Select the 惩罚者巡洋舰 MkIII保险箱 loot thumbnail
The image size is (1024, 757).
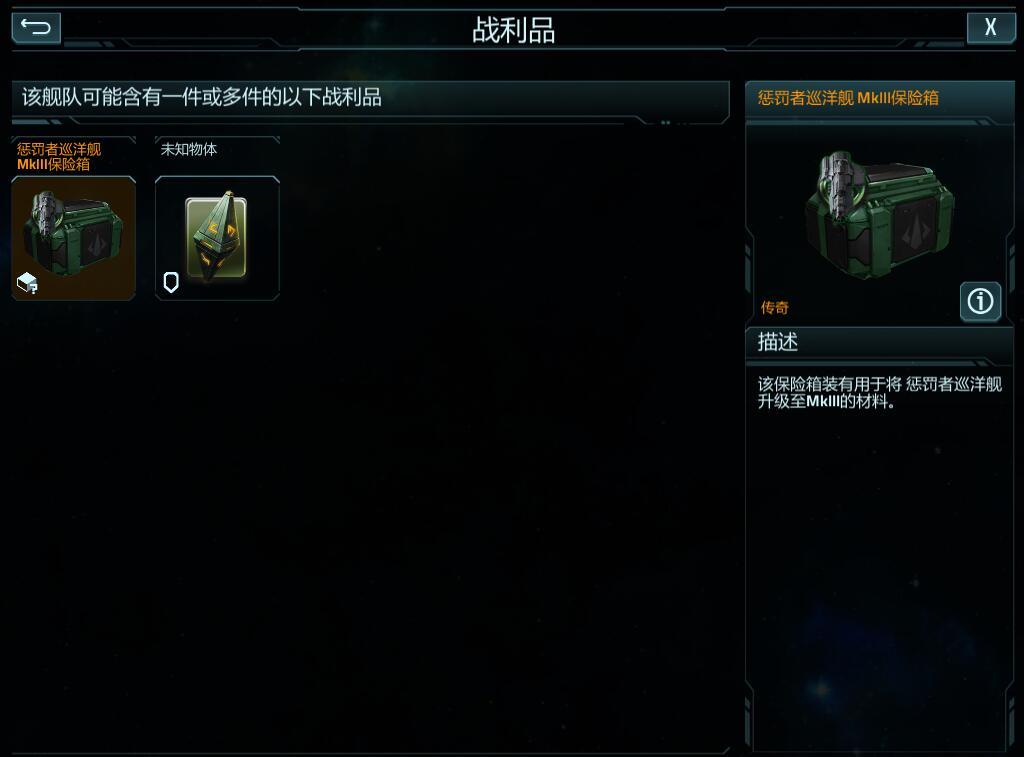[74, 238]
